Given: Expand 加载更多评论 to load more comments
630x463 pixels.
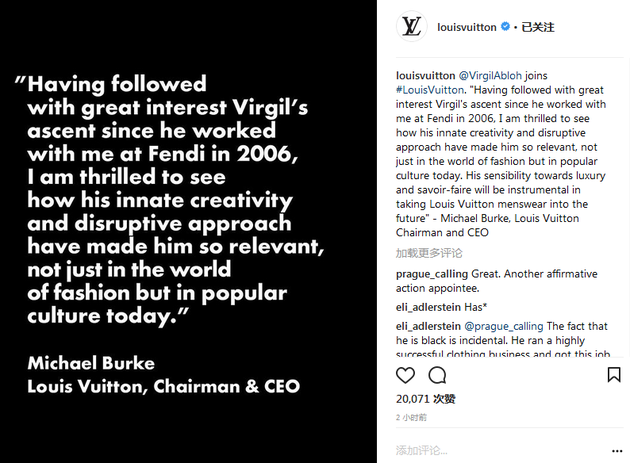Looking at the screenshot, I should 429,253.
